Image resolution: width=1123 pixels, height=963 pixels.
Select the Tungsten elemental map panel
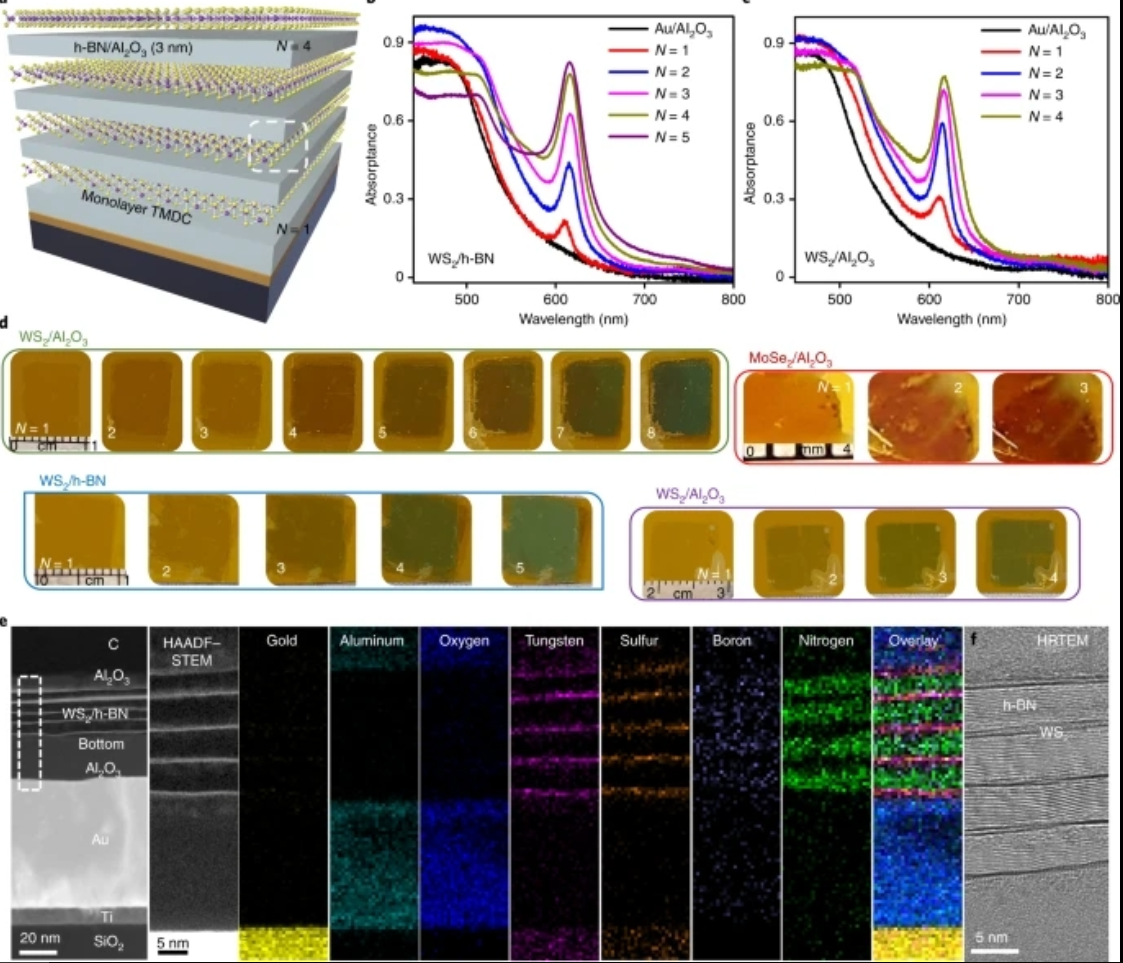pyautogui.click(x=555, y=790)
